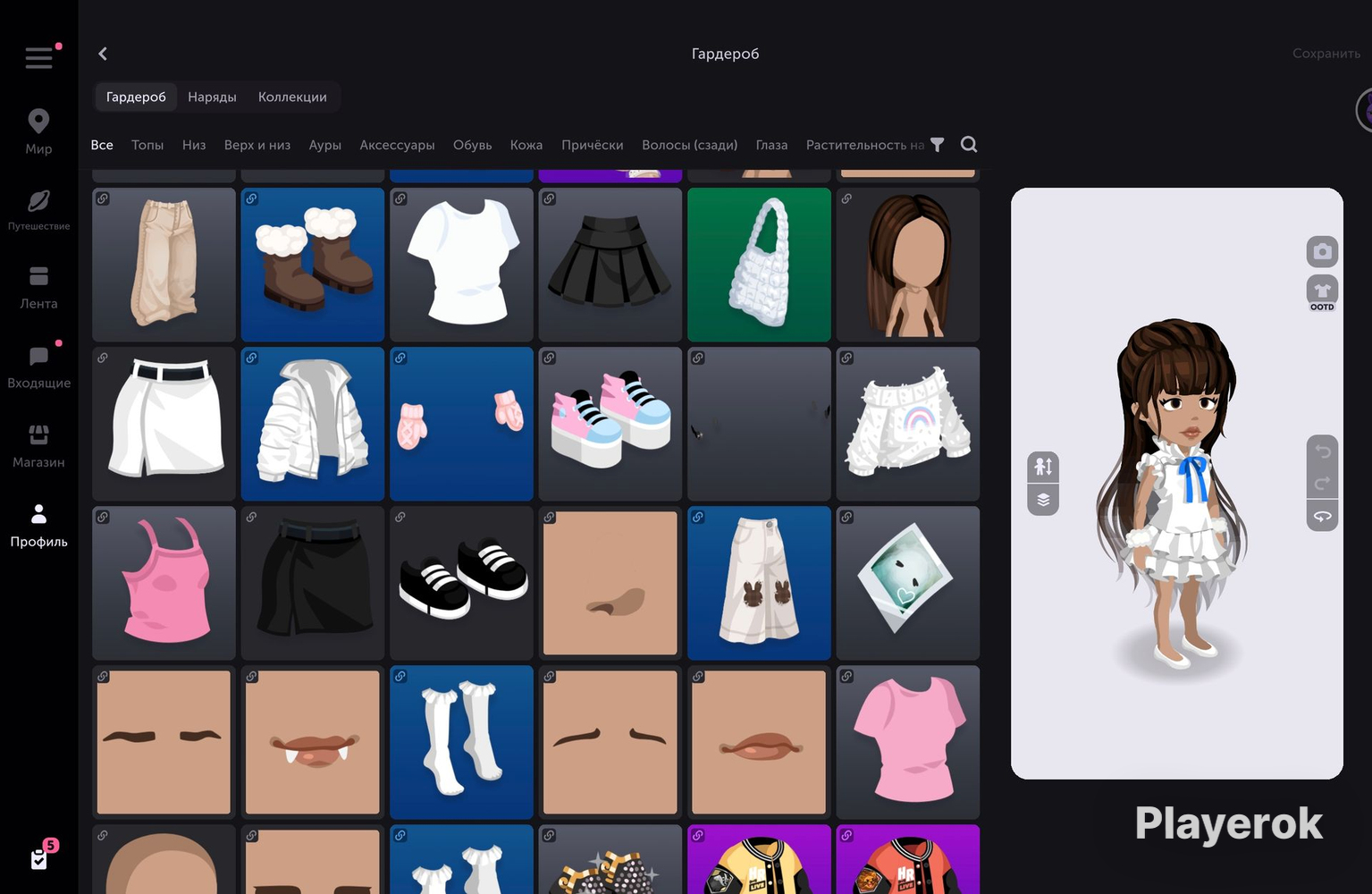Open the wardrobe filter funnel icon
The height and width of the screenshot is (894, 1372).
937,145
